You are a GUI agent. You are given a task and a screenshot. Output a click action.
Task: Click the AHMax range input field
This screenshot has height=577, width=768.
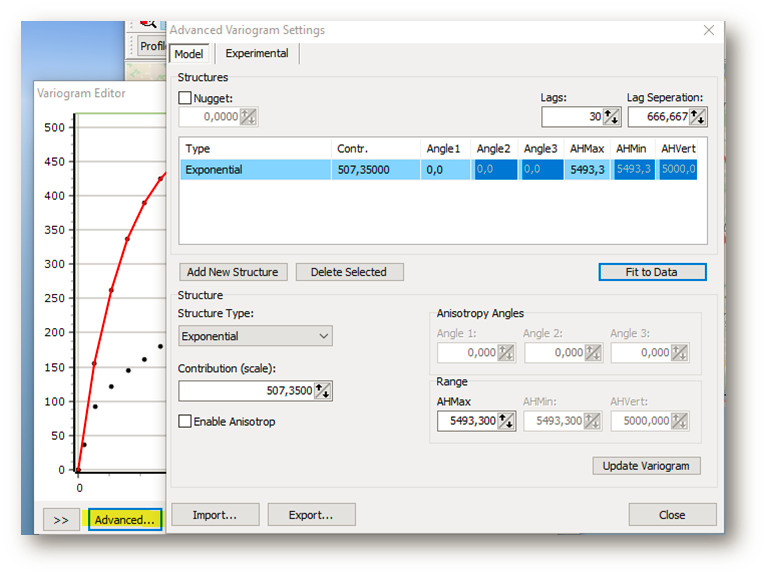pyautogui.click(x=468, y=421)
